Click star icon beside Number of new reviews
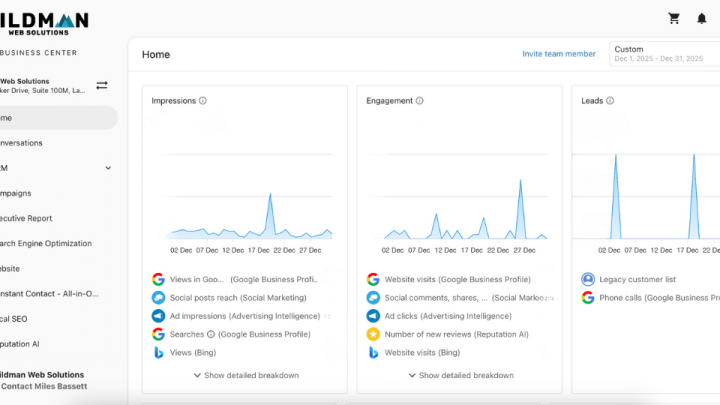The height and width of the screenshot is (405, 720). [x=373, y=334]
